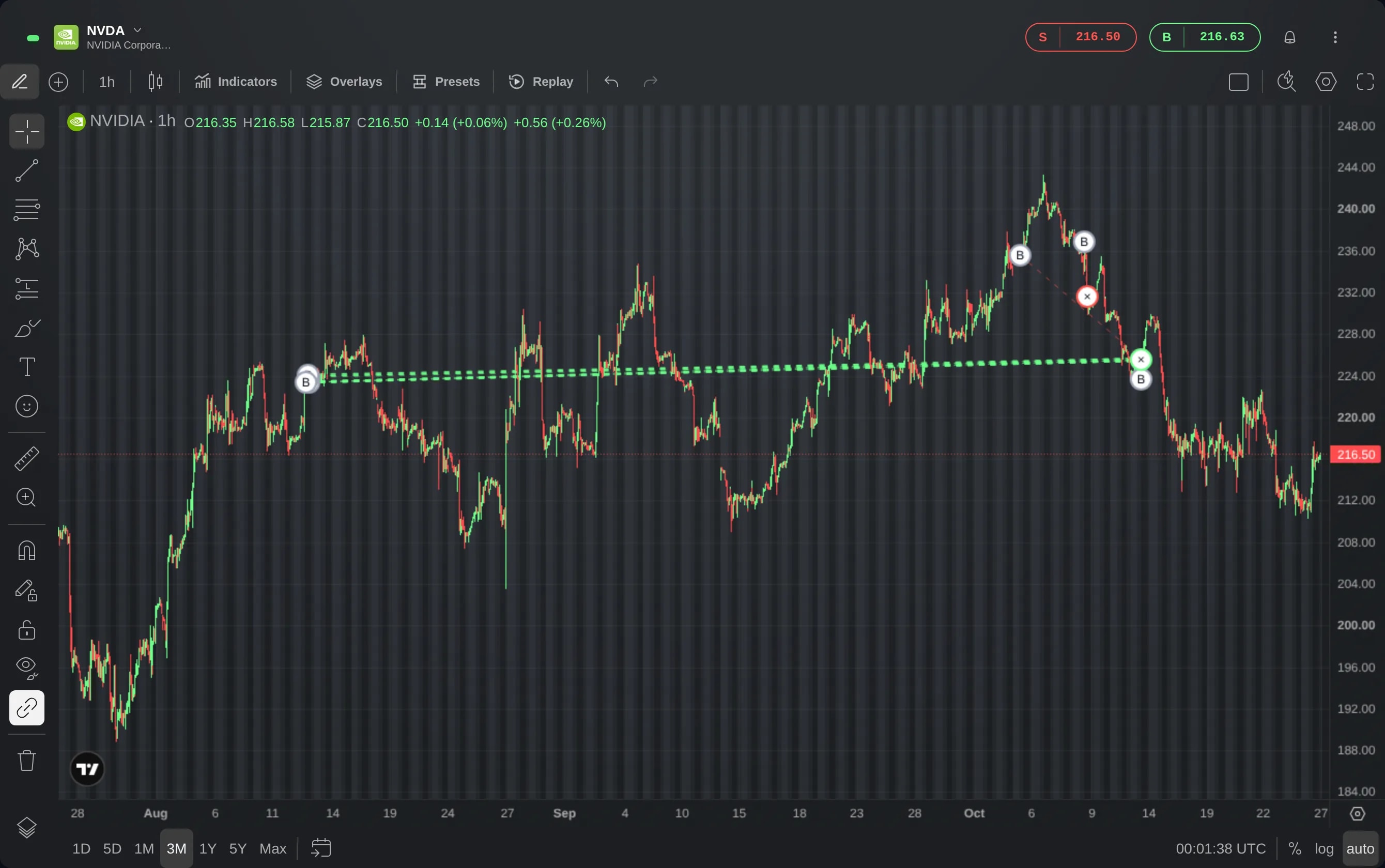Screen dimensions: 1385x868
Task: Open the emoji icons tool
Action: (x=26, y=407)
